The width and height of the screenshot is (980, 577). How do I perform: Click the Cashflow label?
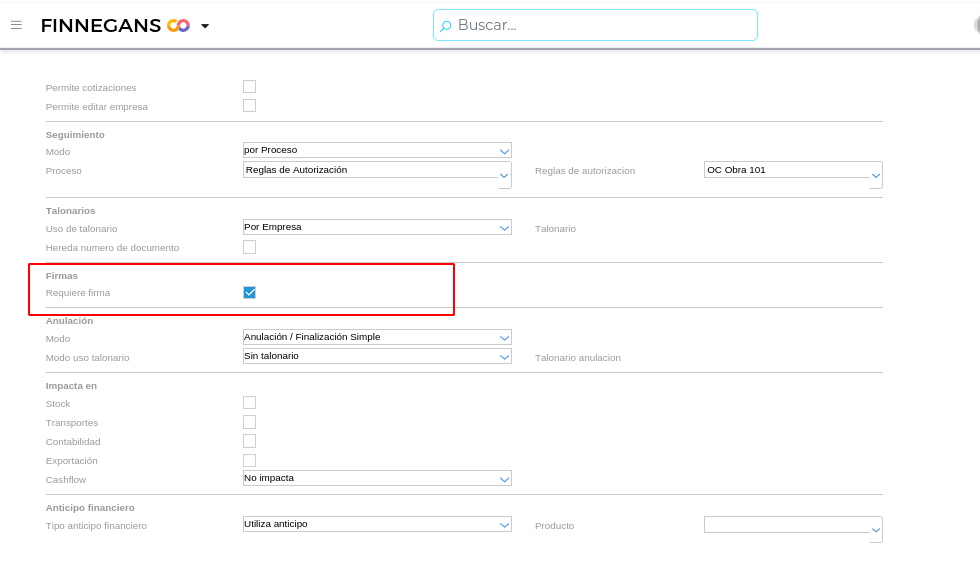click(x=66, y=479)
